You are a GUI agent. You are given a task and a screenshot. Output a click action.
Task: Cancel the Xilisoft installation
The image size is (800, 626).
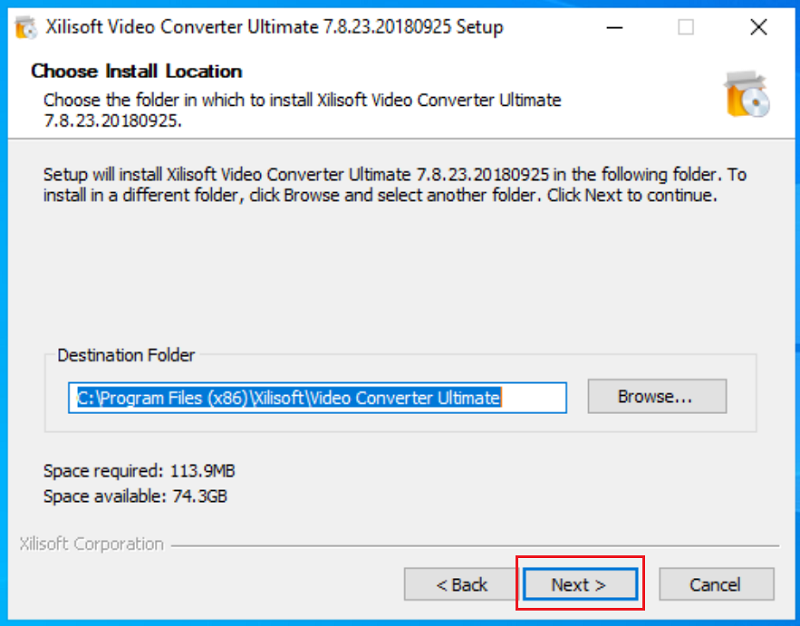tap(716, 584)
